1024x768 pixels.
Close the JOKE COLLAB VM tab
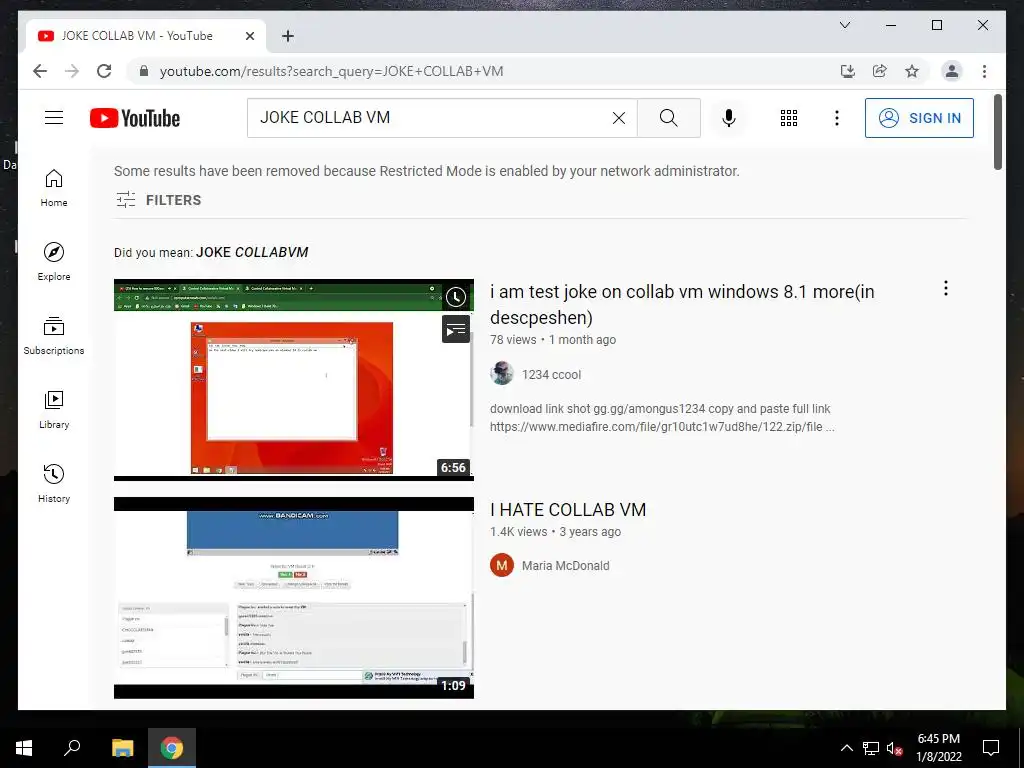[x=249, y=36]
